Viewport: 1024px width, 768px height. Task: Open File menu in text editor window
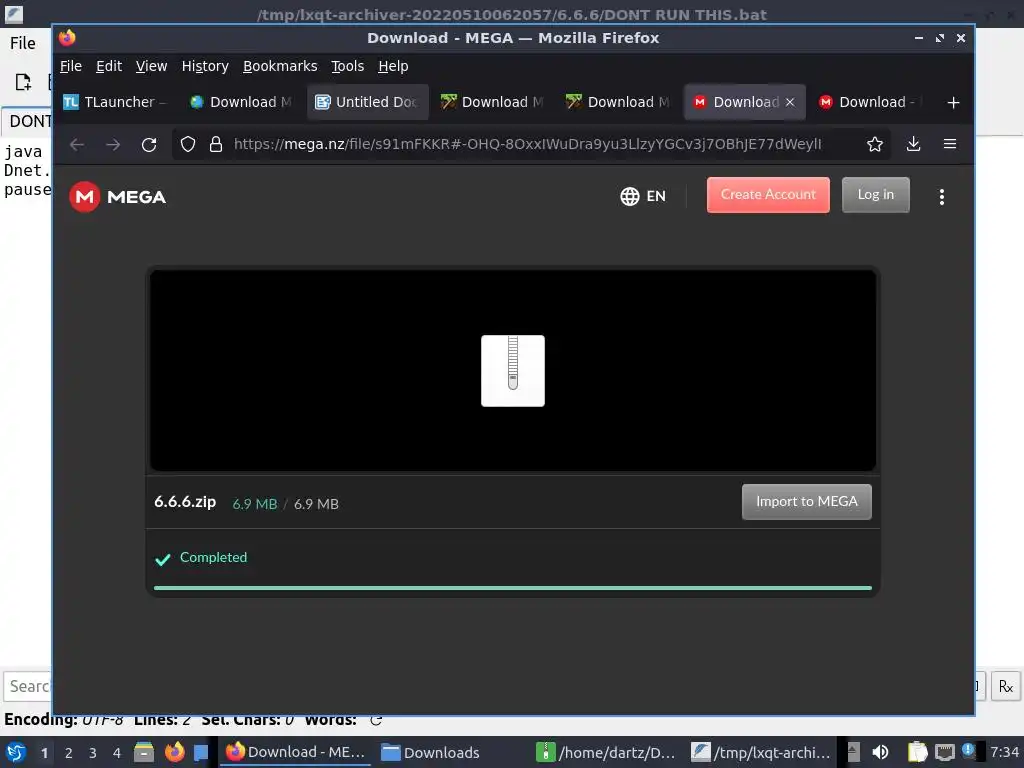[22, 43]
